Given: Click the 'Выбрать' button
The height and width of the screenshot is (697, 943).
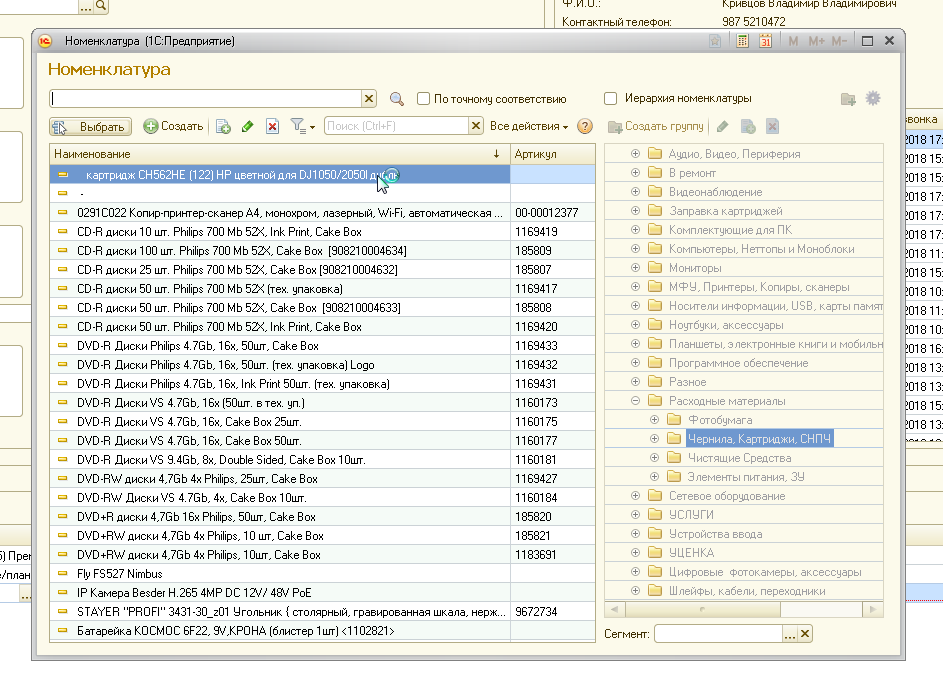Looking at the screenshot, I should [x=90, y=127].
